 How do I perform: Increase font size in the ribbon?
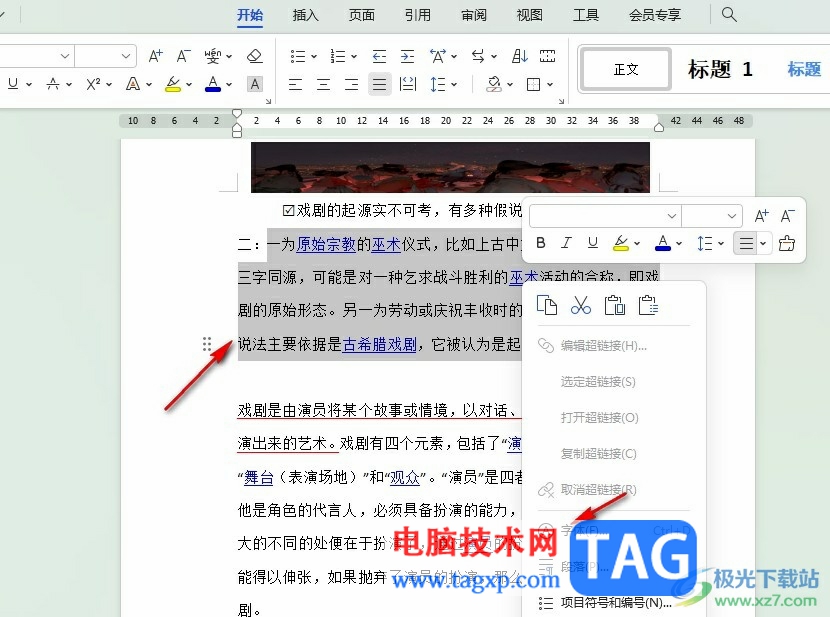pos(156,56)
